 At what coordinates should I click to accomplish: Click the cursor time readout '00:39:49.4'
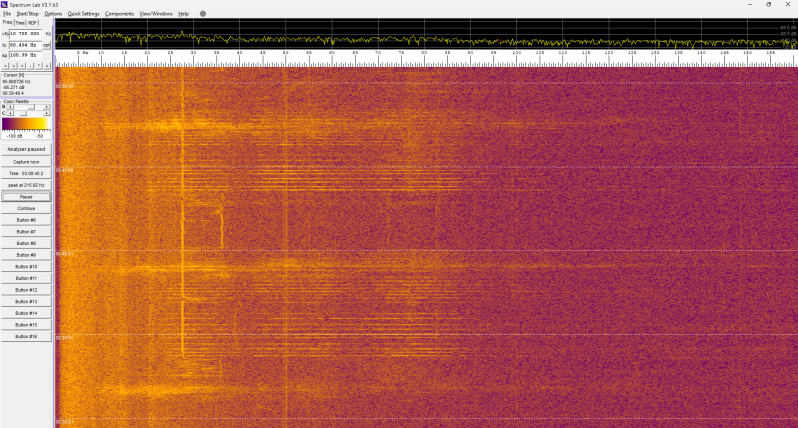[13, 93]
